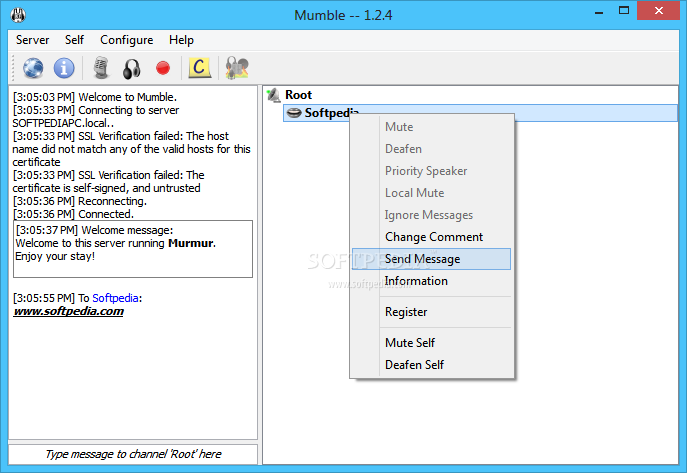Click 'Enjoy your stay!' text
Screen dimensions: 687x473
click(55, 256)
